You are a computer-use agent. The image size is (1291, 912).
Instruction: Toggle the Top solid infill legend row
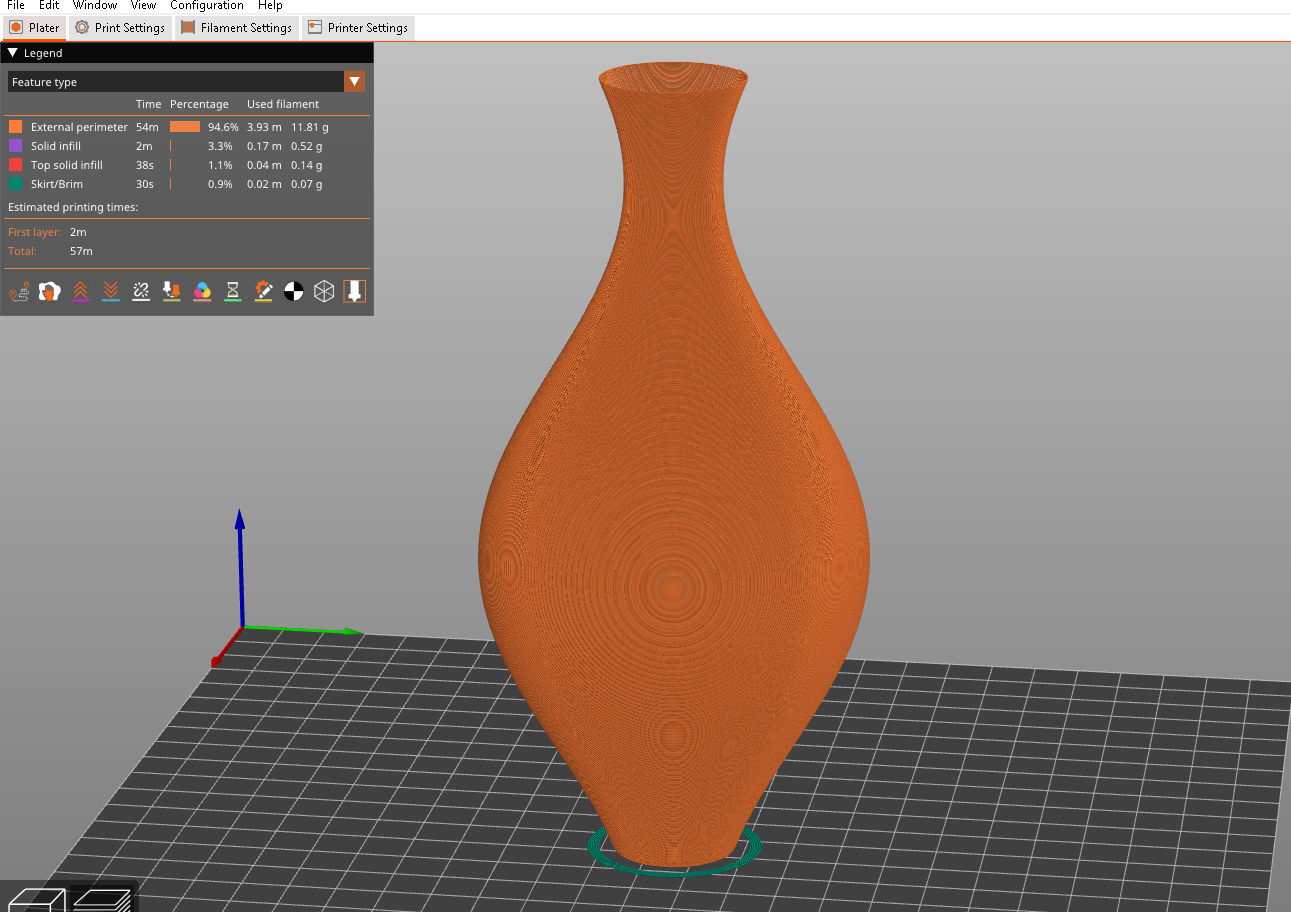[188, 165]
